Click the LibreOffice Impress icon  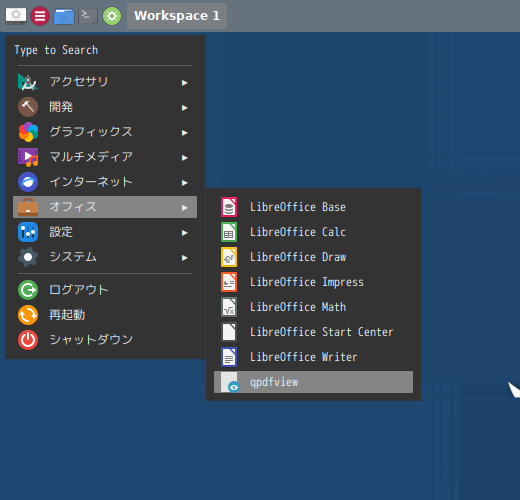(x=229, y=282)
